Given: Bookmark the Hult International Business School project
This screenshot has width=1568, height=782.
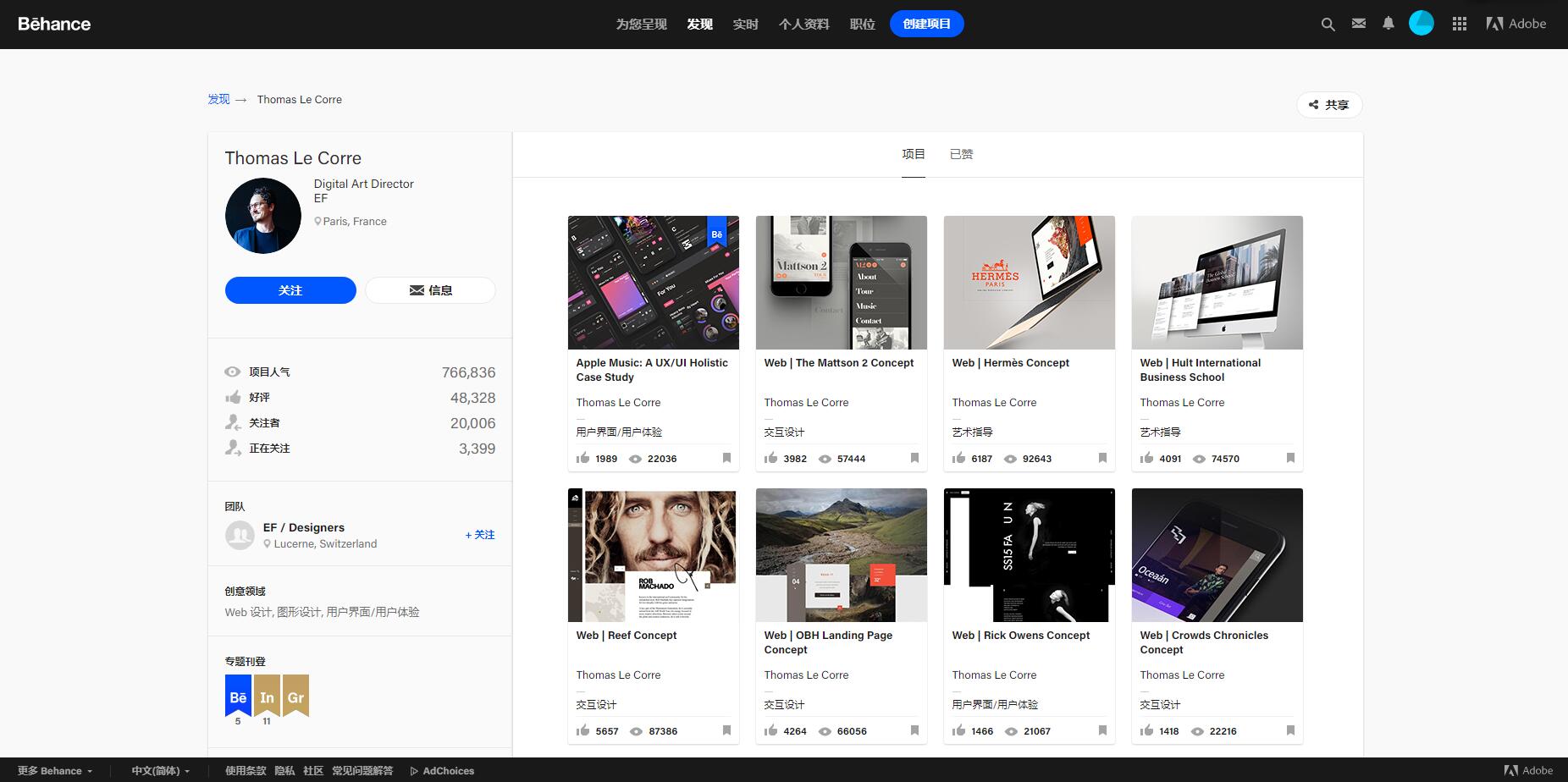Looking at the screenshot, I should (1290, 458).
